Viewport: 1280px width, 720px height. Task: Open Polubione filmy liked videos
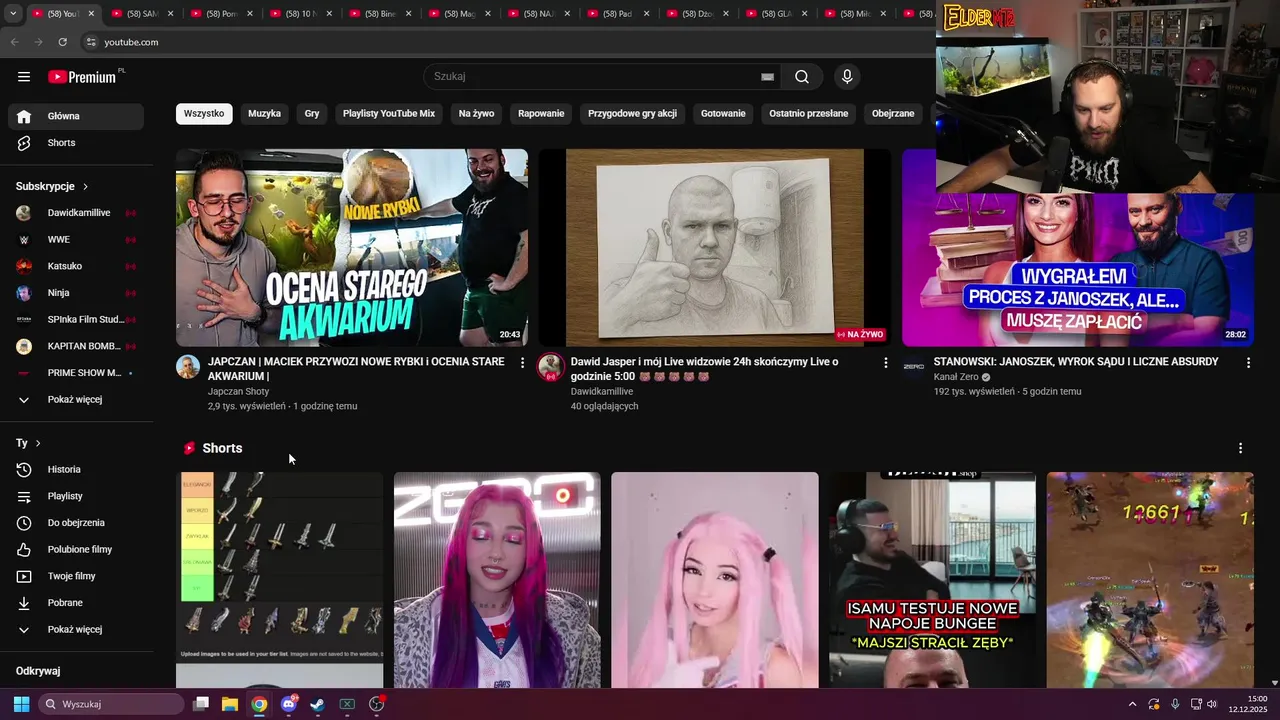pyautogui.click(x=76, y=550)
